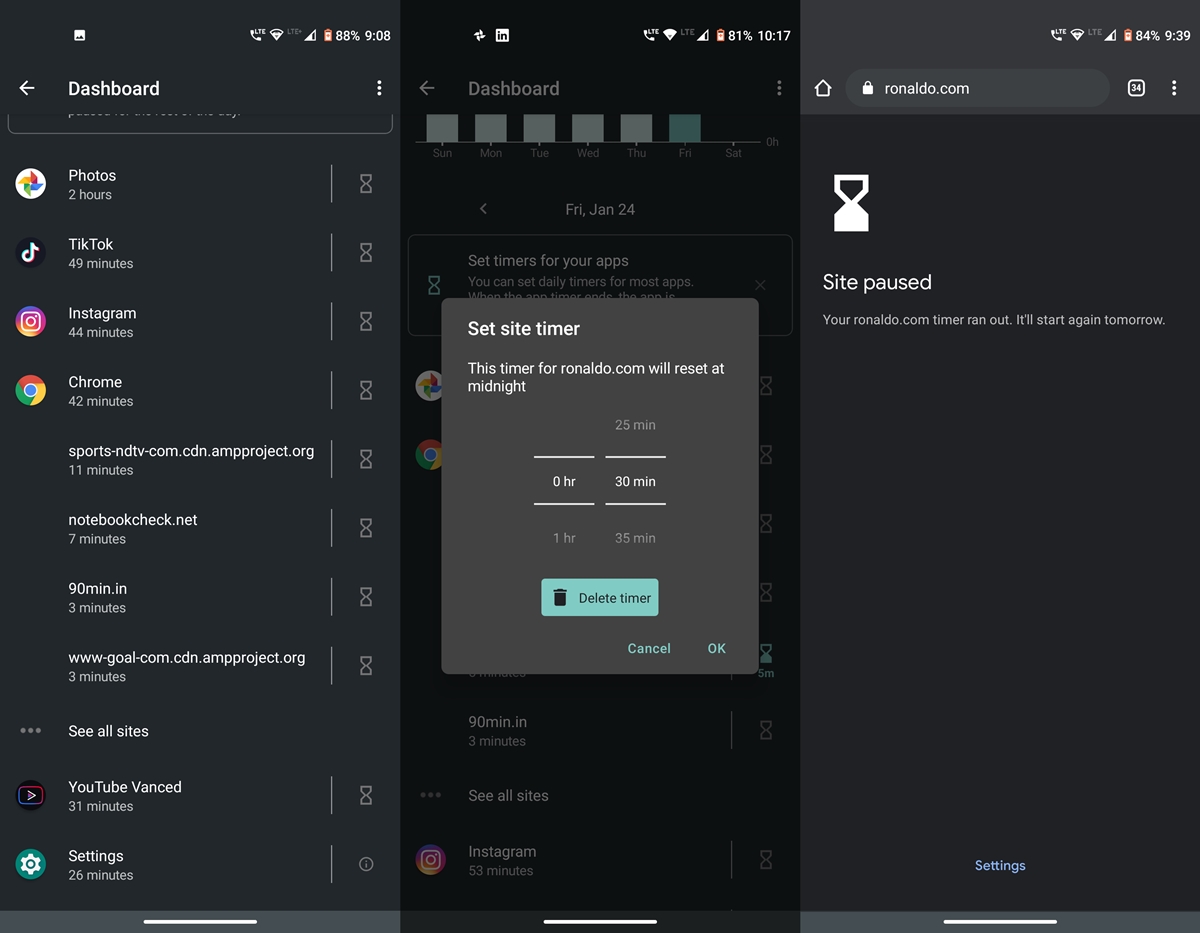
Task: Tap hourglass next to Instagram 44 minutes
Action: [x=366, y=322]
